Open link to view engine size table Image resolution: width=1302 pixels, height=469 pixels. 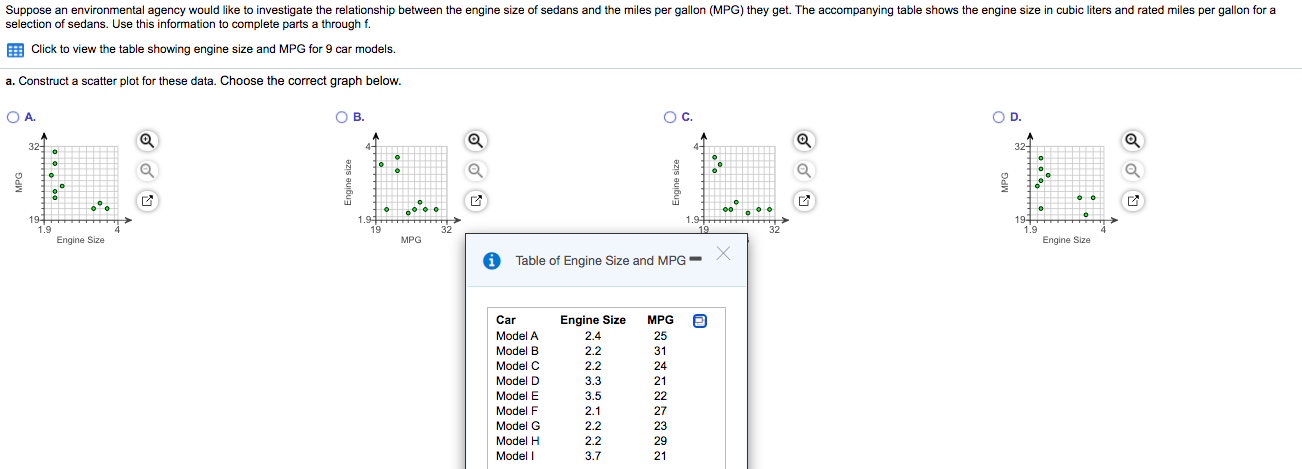213,49
